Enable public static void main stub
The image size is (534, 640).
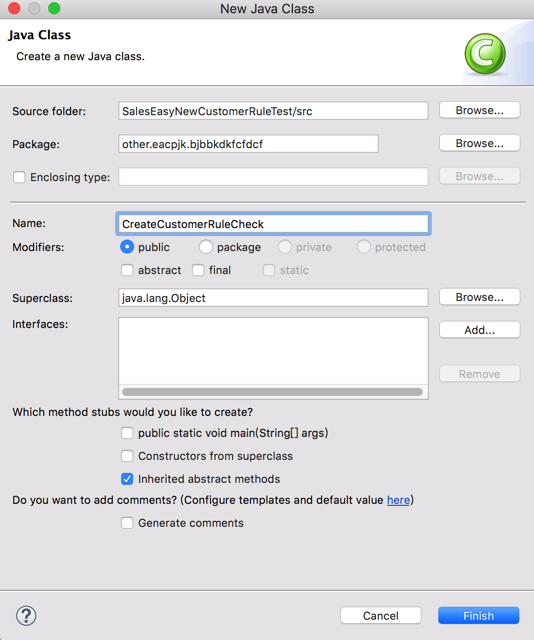(127, 433)
